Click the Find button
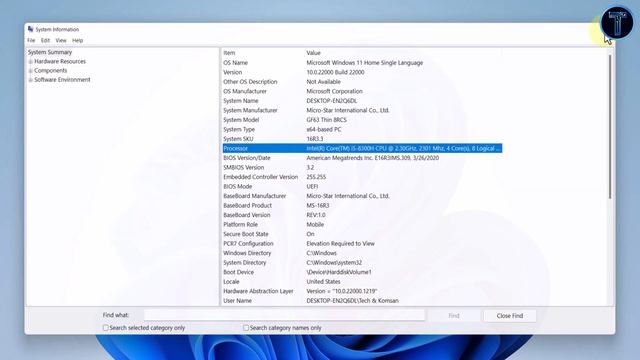Viewport: 640px width, 360px height. (454, 316)
